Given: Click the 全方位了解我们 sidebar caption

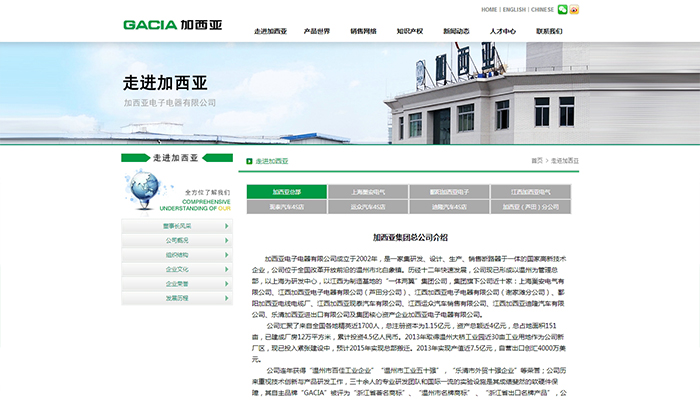Looking at the screenshot, I should point(208,192).
